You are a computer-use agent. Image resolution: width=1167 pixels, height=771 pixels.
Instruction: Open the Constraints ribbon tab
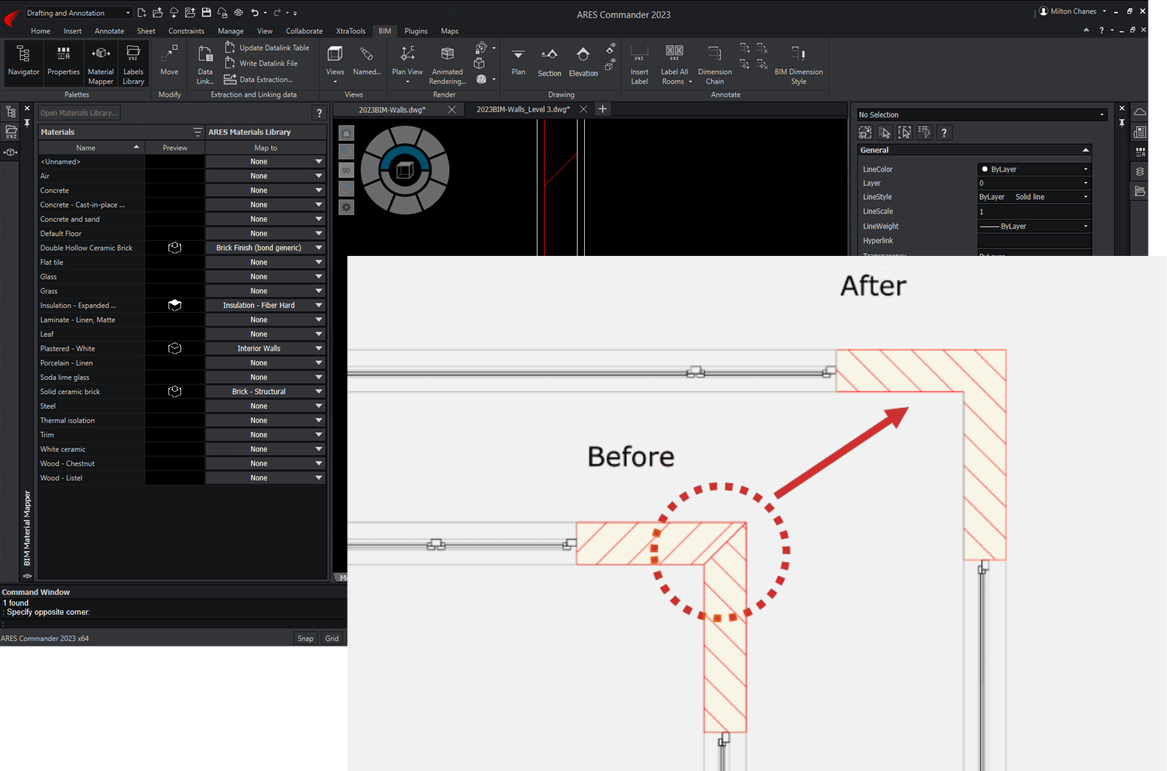coord(186,31)
